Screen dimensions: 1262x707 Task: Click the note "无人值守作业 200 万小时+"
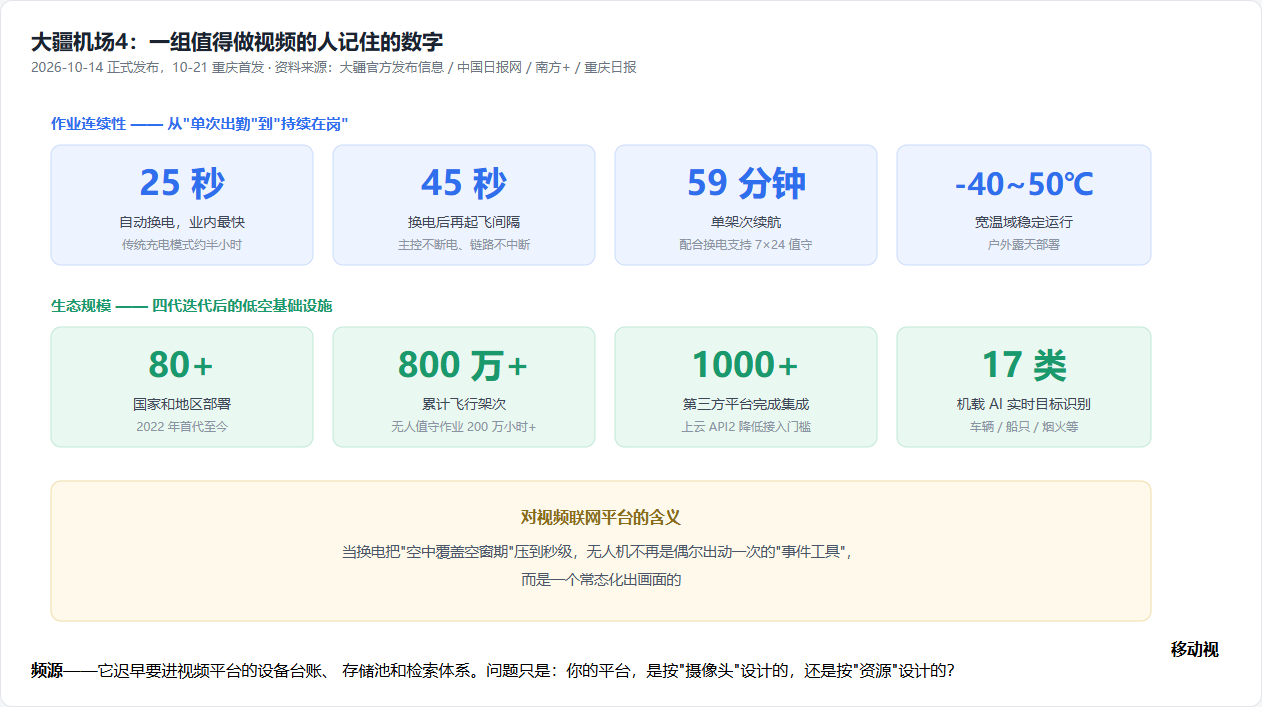[464, 426]
